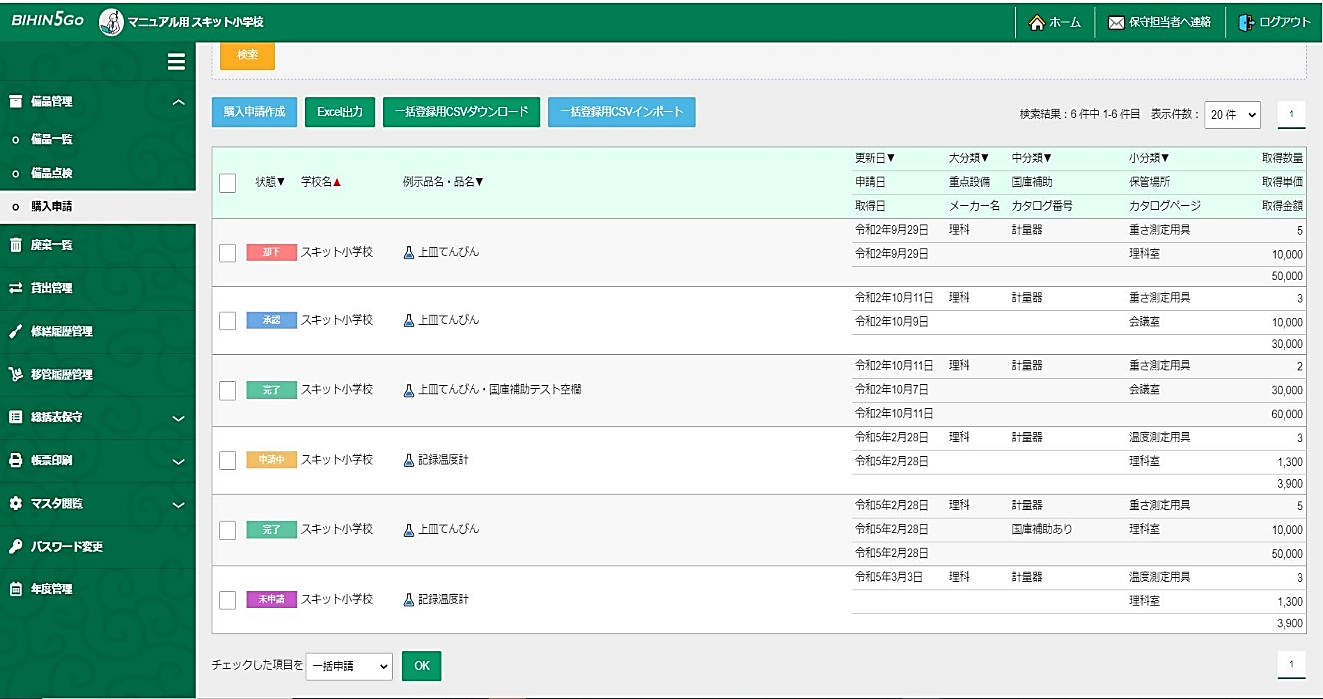Open the 表示件数 20件 dropdown
The height and width of the screenshot is (699, 1323).
(x=1232, y=114)
